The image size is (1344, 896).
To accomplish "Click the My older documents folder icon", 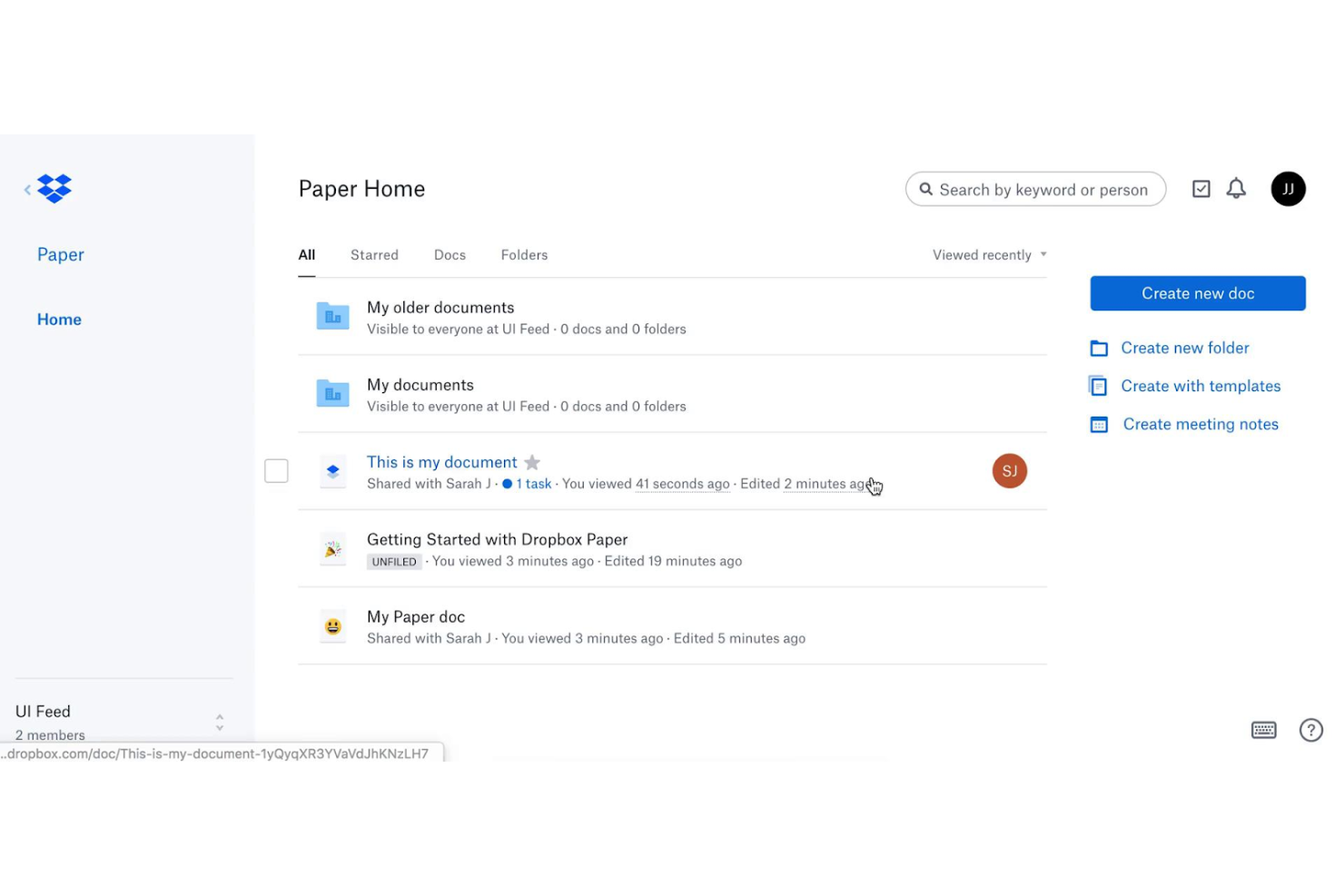I will point(332,316).
